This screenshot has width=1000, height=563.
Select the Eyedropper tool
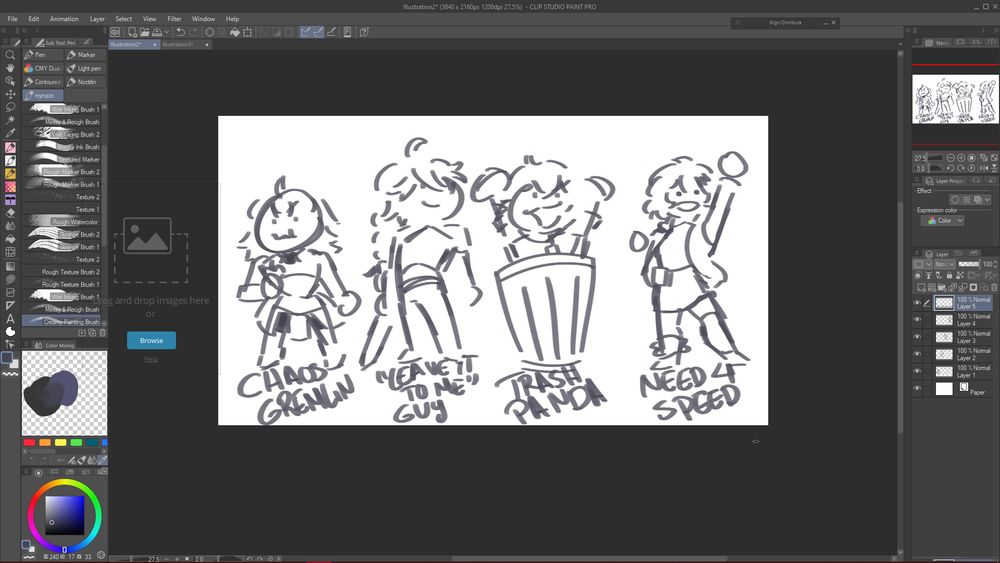coord(10,133)
